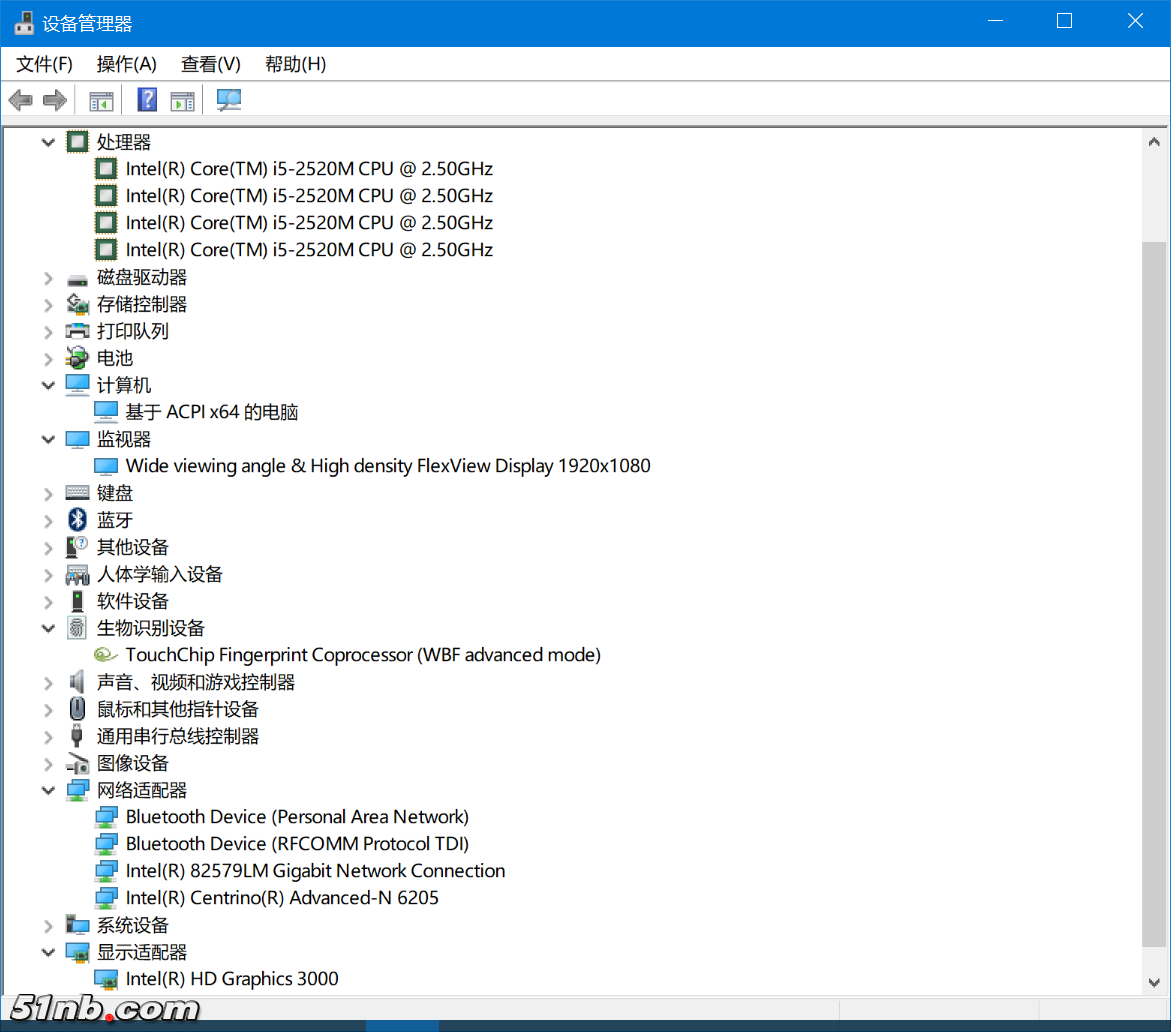Collapse the 显示适配器 category
The image size is (1171, 1032).
tap(48, 952)
